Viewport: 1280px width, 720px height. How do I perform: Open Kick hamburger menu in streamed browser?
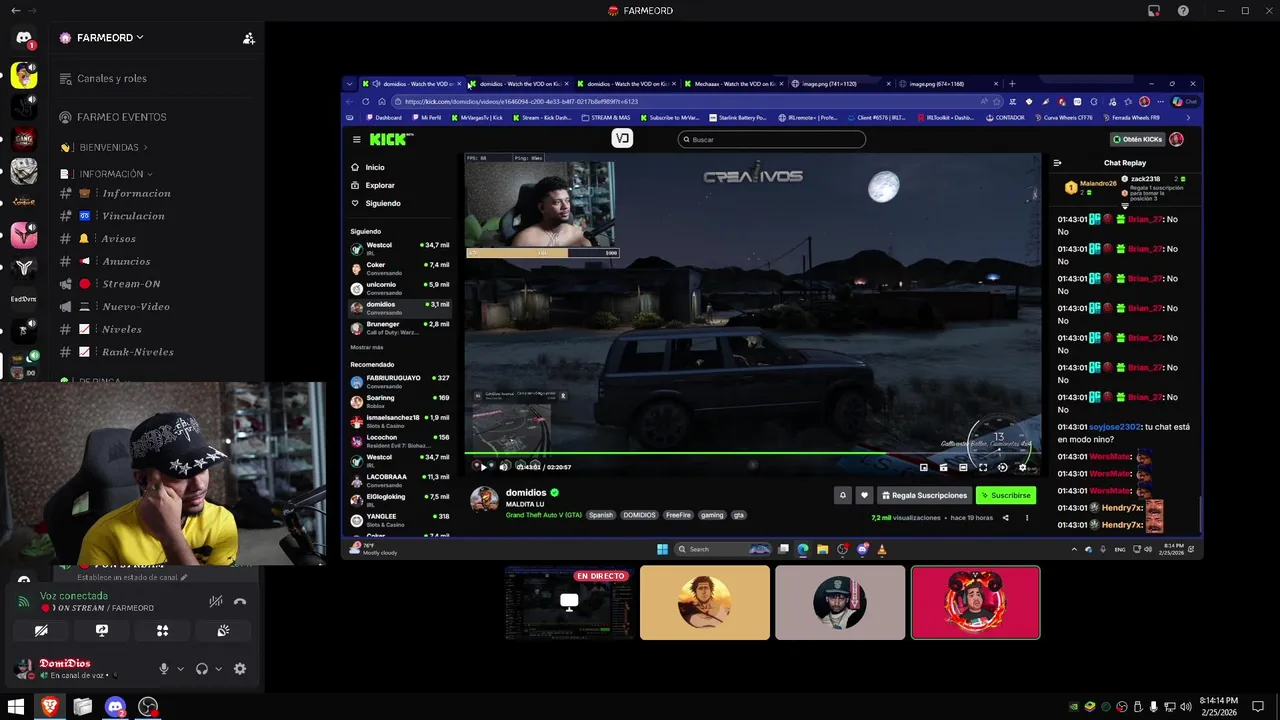point(356,140)
